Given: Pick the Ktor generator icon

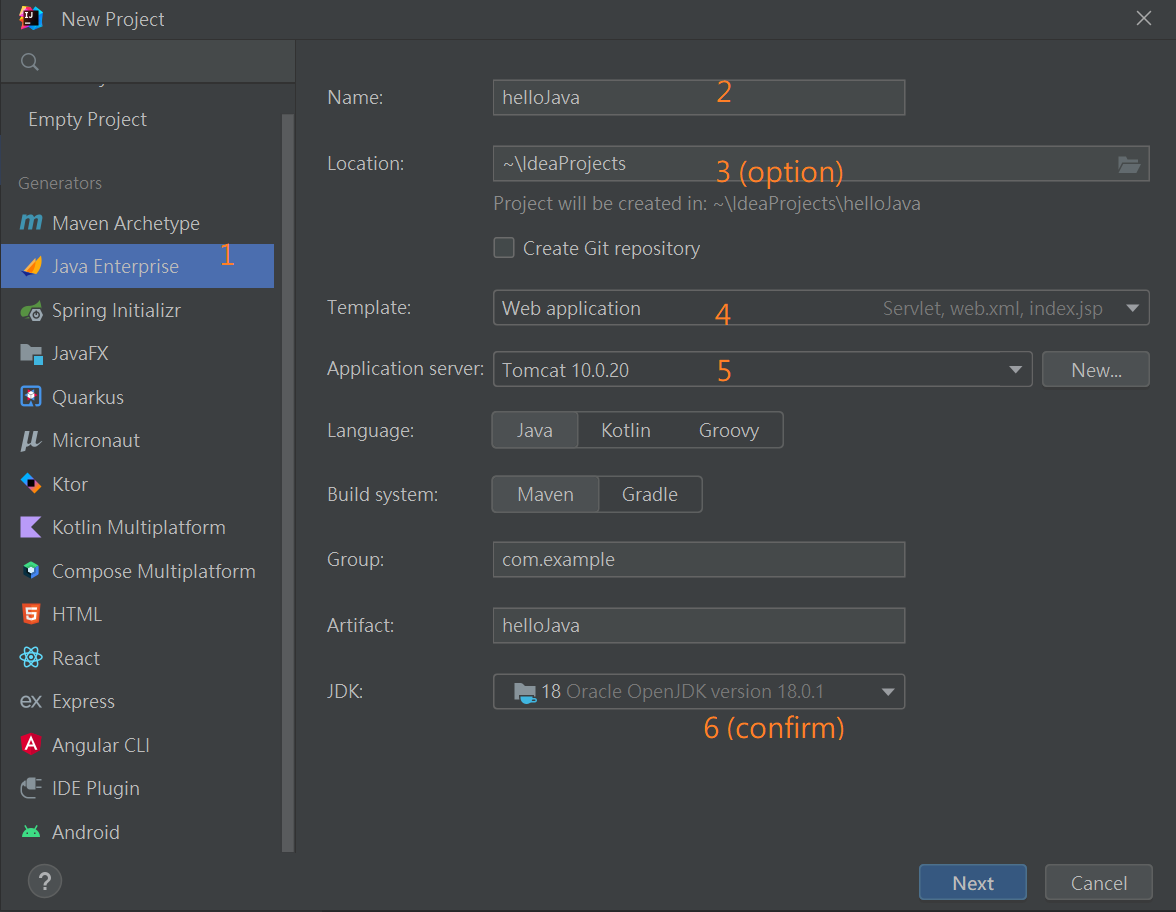Looking at the screenshot, I should click(x=31, y=484).
